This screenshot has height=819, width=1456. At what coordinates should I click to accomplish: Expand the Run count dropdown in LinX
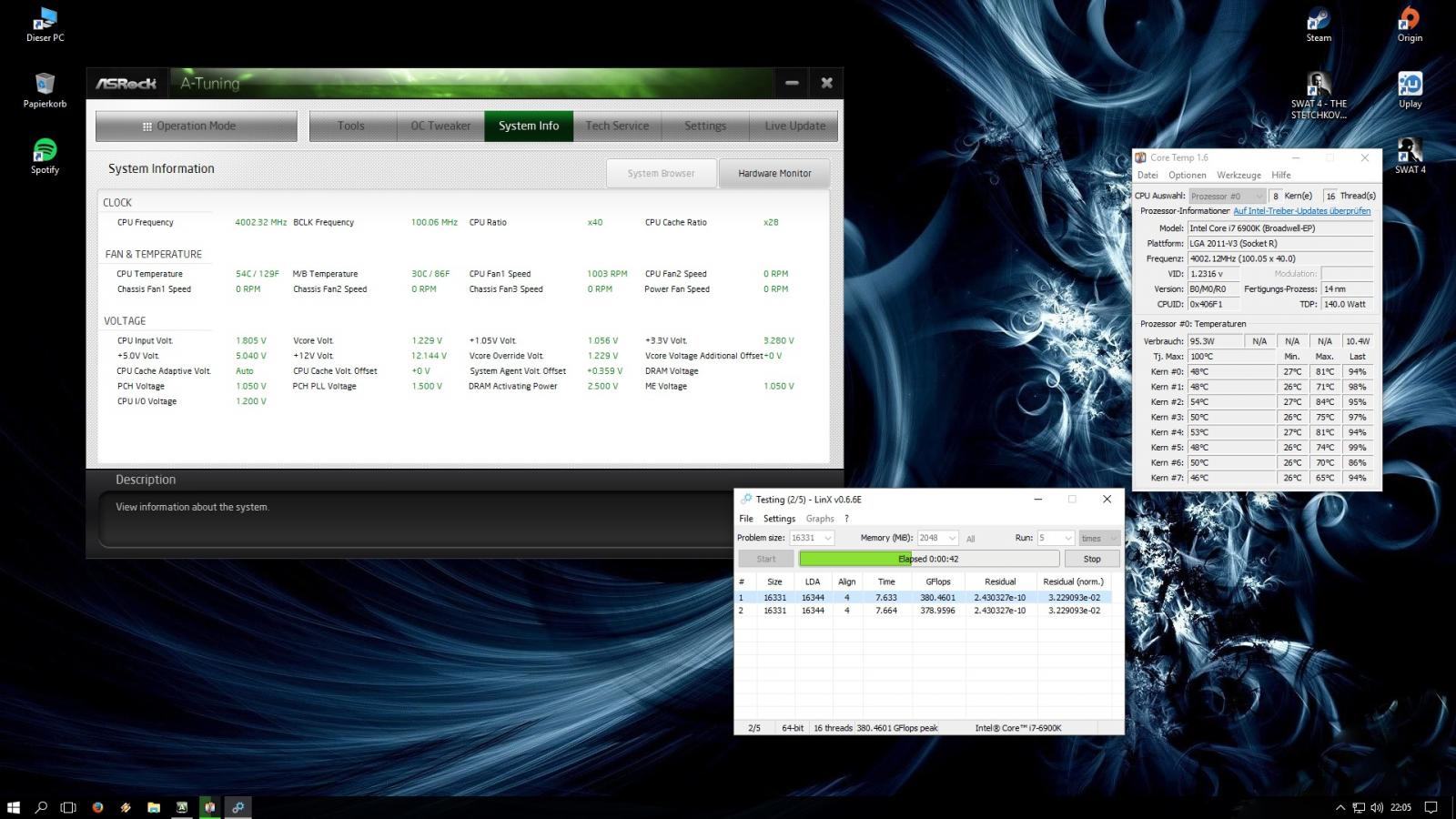coord(1056,538)
